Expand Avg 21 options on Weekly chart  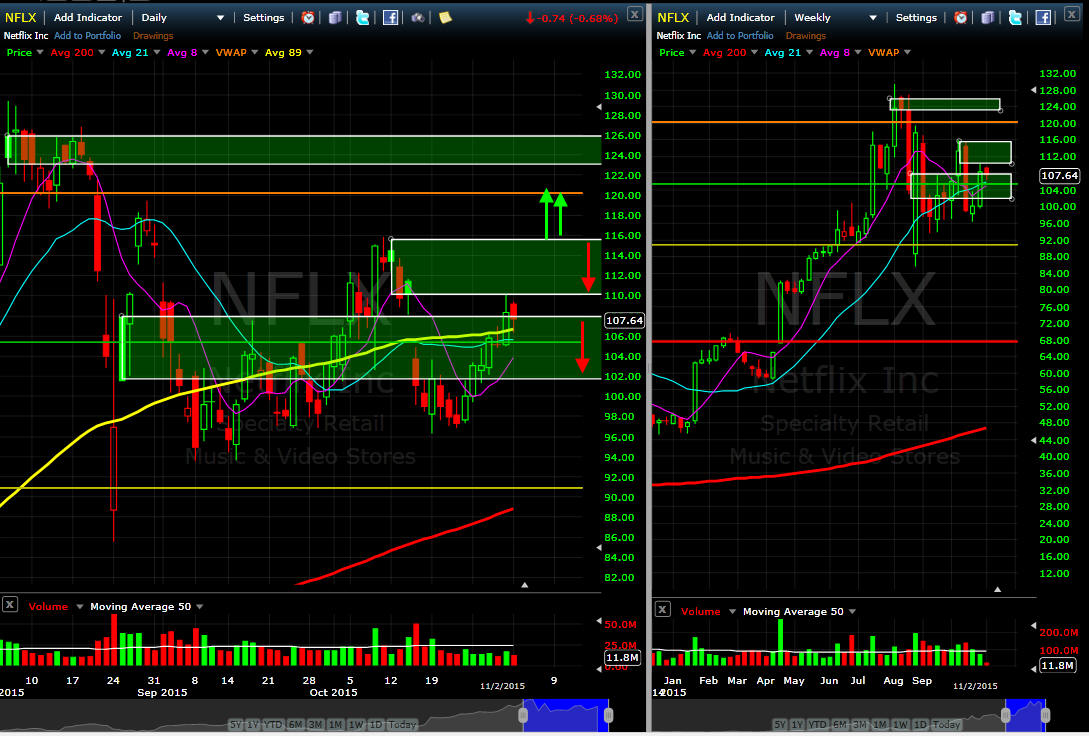810,53
